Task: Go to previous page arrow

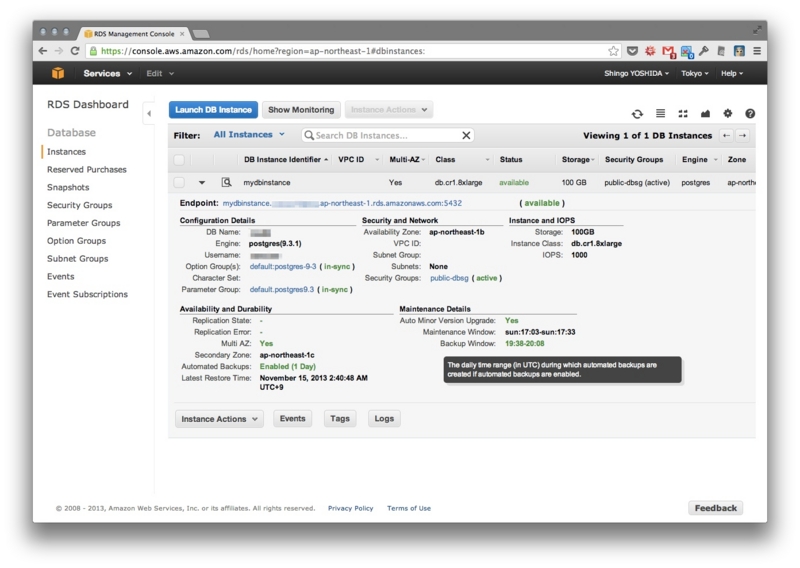Action: pos(727,135)
